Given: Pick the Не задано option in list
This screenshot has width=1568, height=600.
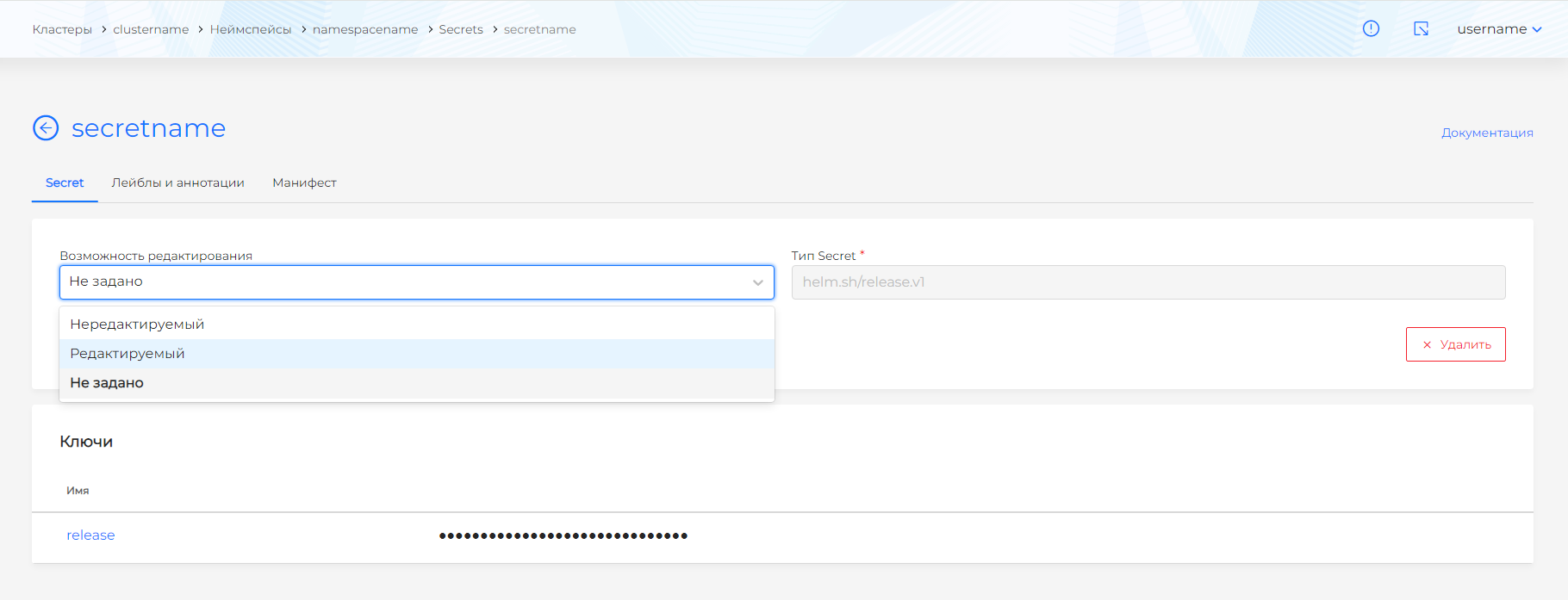Looking at the screenshot, I should (107, 383).
